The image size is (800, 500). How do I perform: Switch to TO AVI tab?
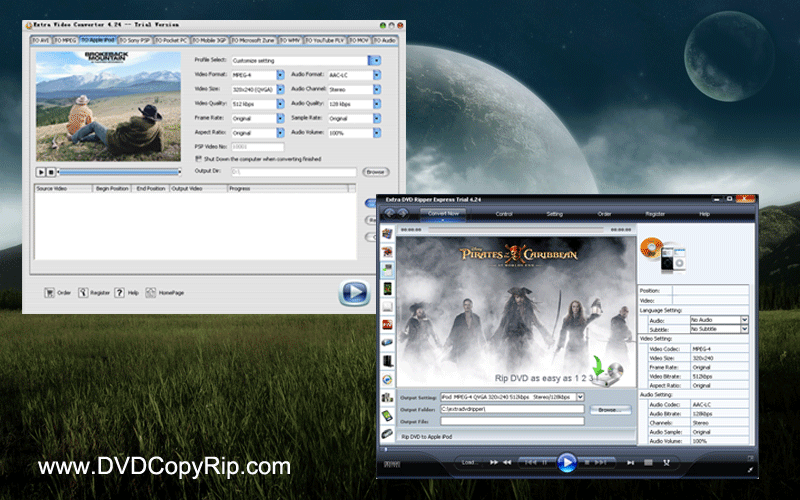point(41,40)
